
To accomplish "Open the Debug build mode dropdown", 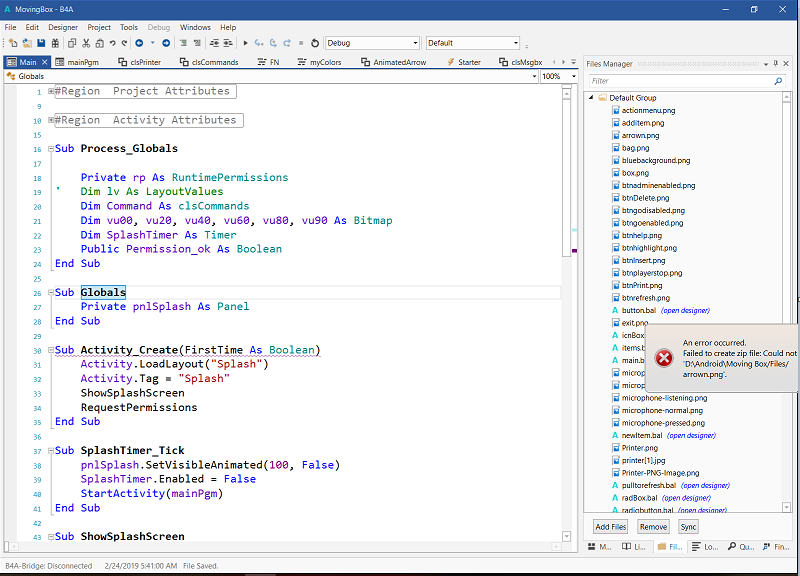I will tap(415, 43).
